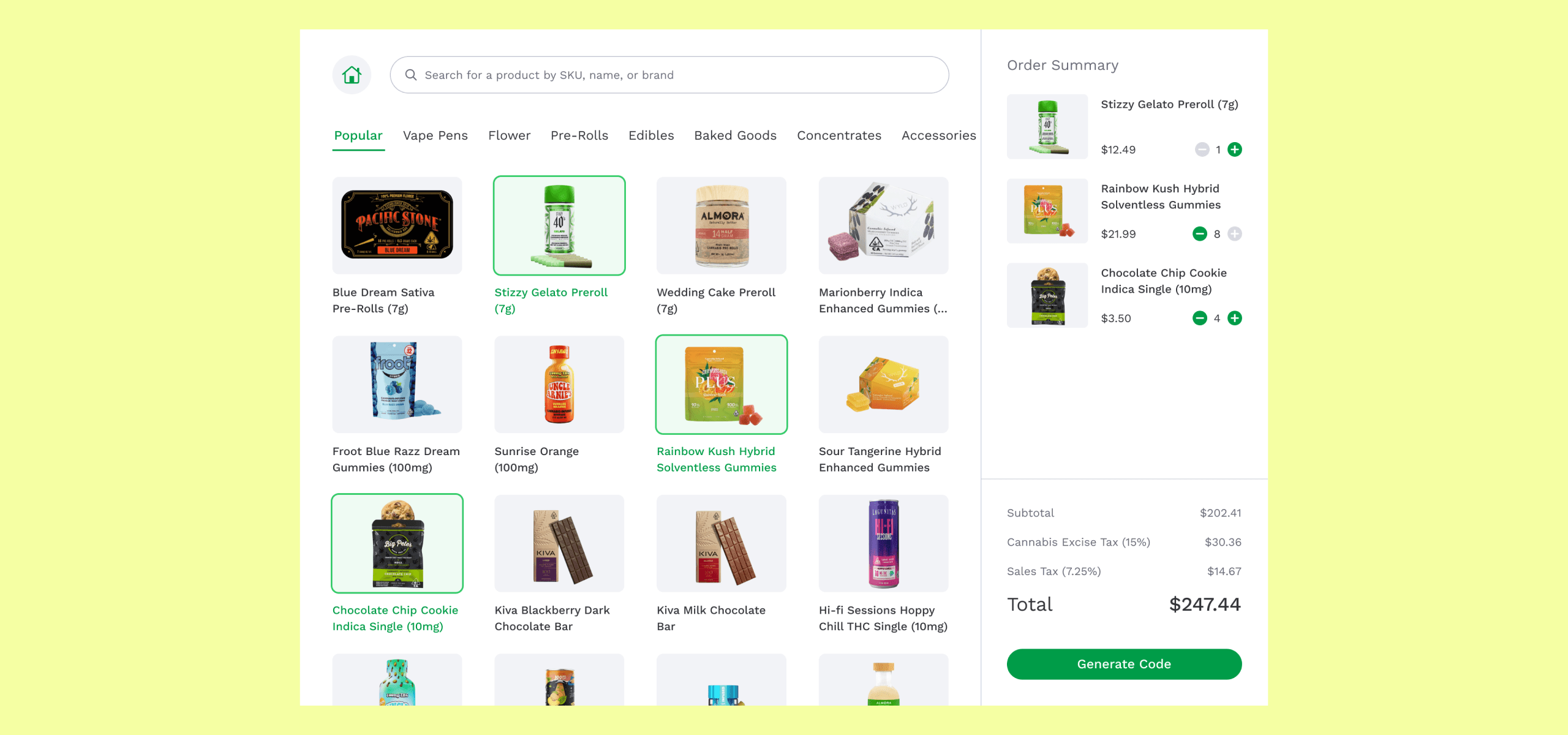1568x735 pixels.
Task: Decrease Chocolate Chip Cookie quantity with minus
Action: click(1200, 318)
